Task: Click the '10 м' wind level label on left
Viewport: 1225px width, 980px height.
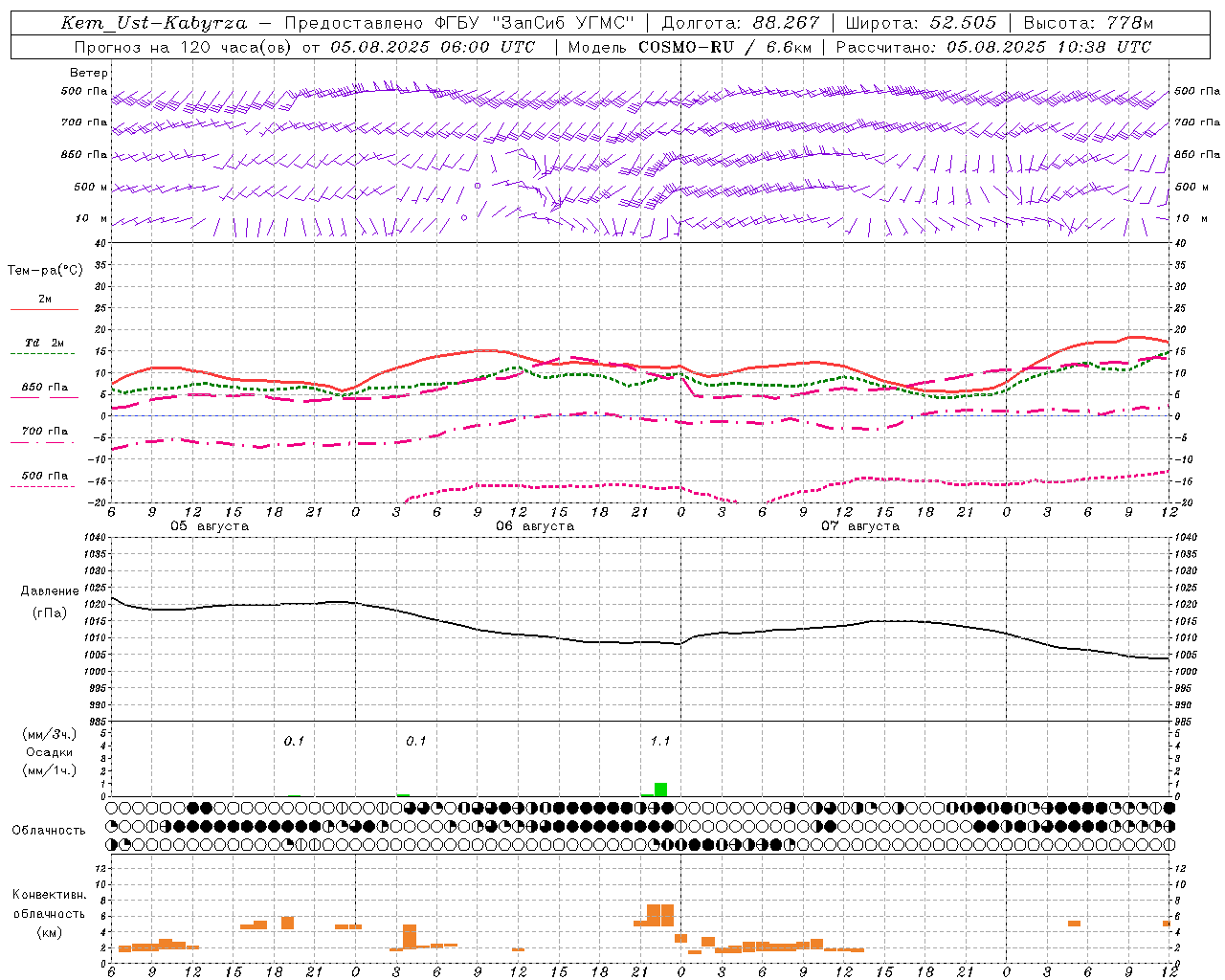Action: (x=92, y=219)
